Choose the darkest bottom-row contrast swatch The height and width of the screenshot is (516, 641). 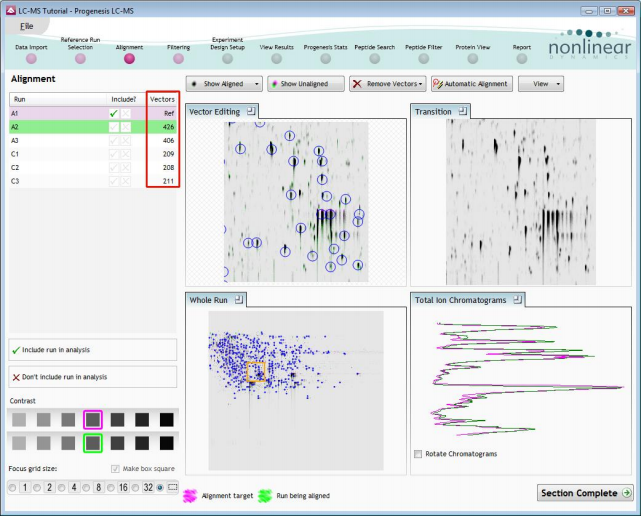coord(166,443)
